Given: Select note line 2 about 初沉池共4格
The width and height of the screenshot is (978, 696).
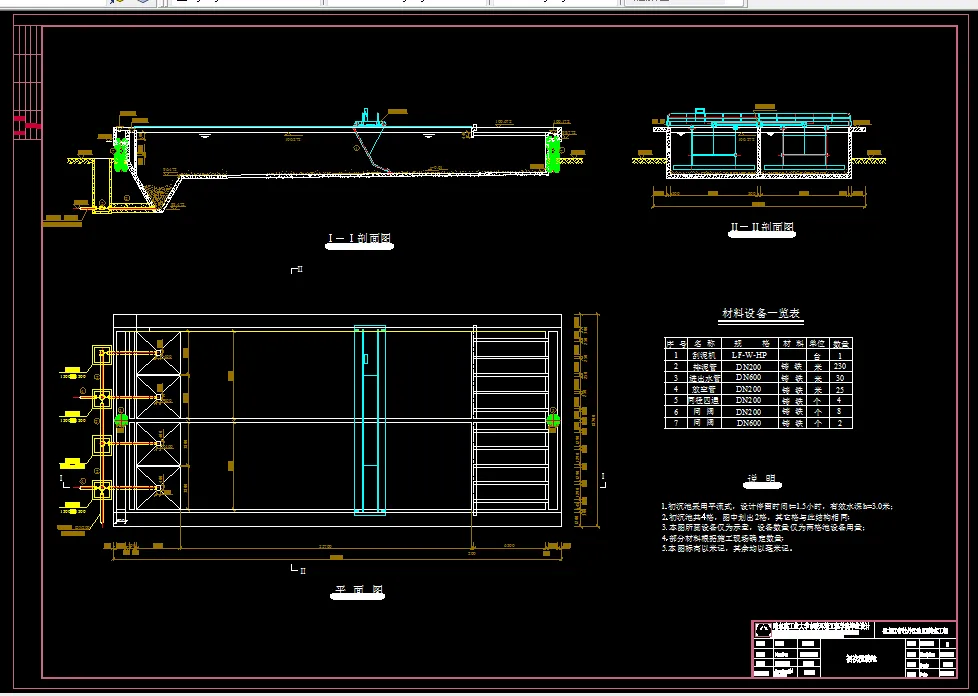Looking at the screenshot, I should coord(755,517).
